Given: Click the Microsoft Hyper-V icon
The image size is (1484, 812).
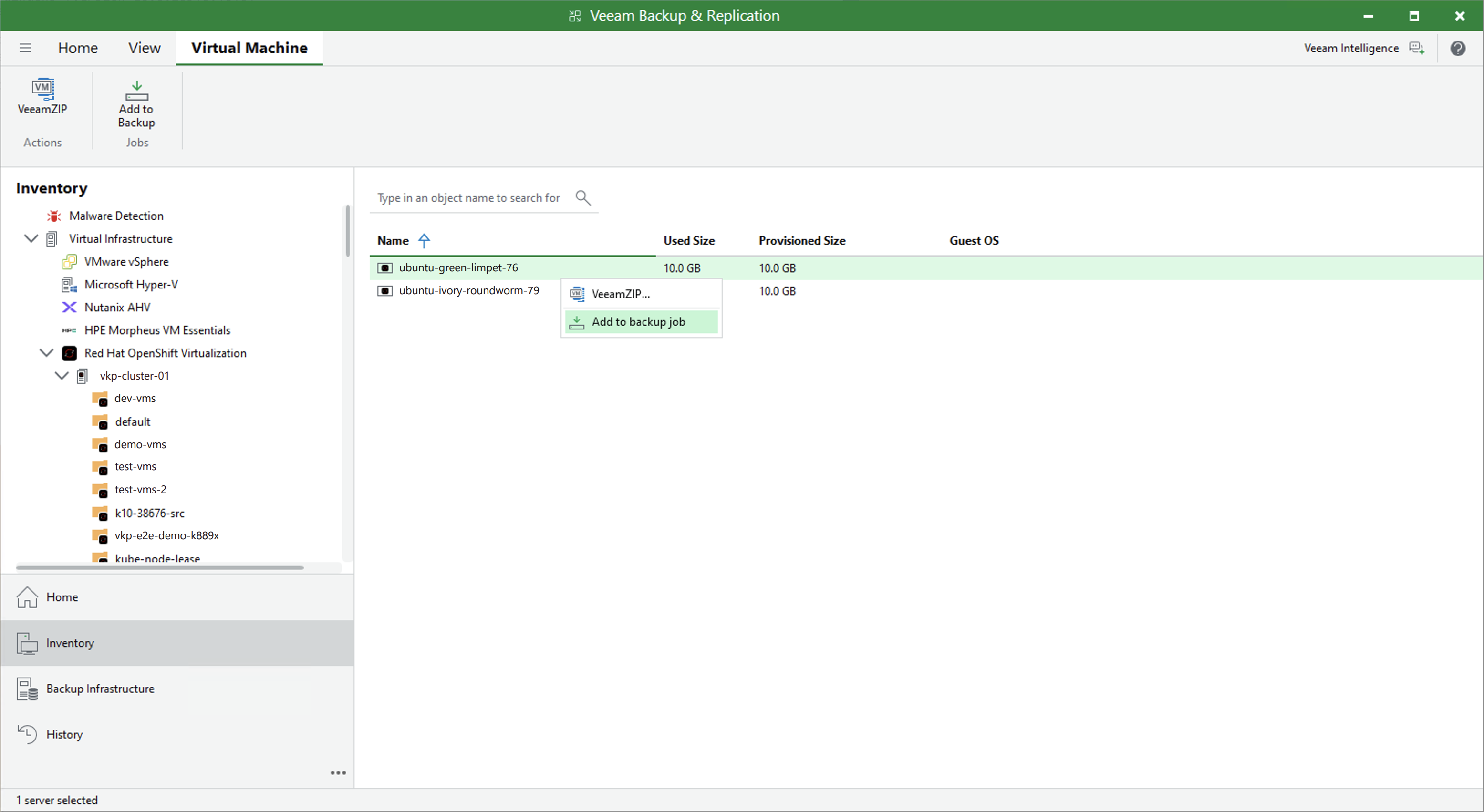Looking at the screenshot, I should coord(69,285).
